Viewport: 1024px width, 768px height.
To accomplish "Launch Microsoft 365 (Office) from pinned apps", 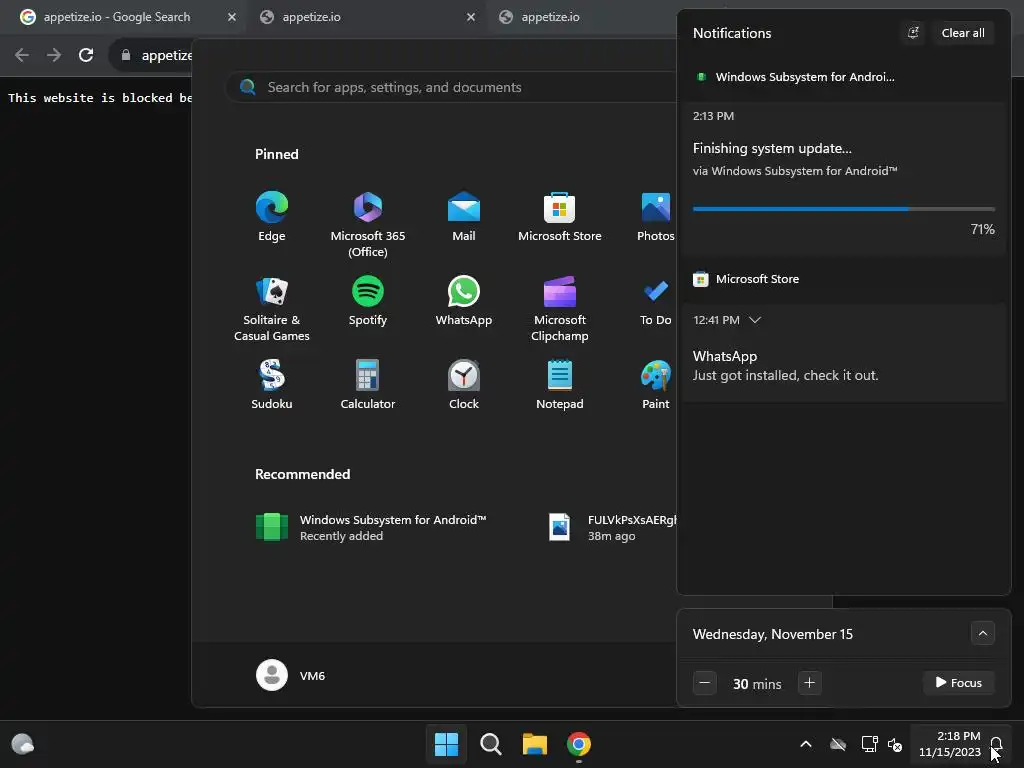I will point(368,225).
